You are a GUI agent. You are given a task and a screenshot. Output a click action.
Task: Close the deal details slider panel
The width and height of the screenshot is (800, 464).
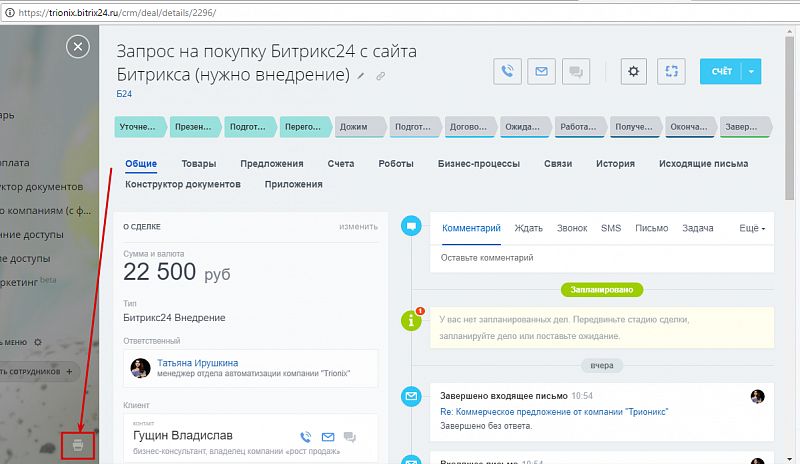click(x=78, y=47)
